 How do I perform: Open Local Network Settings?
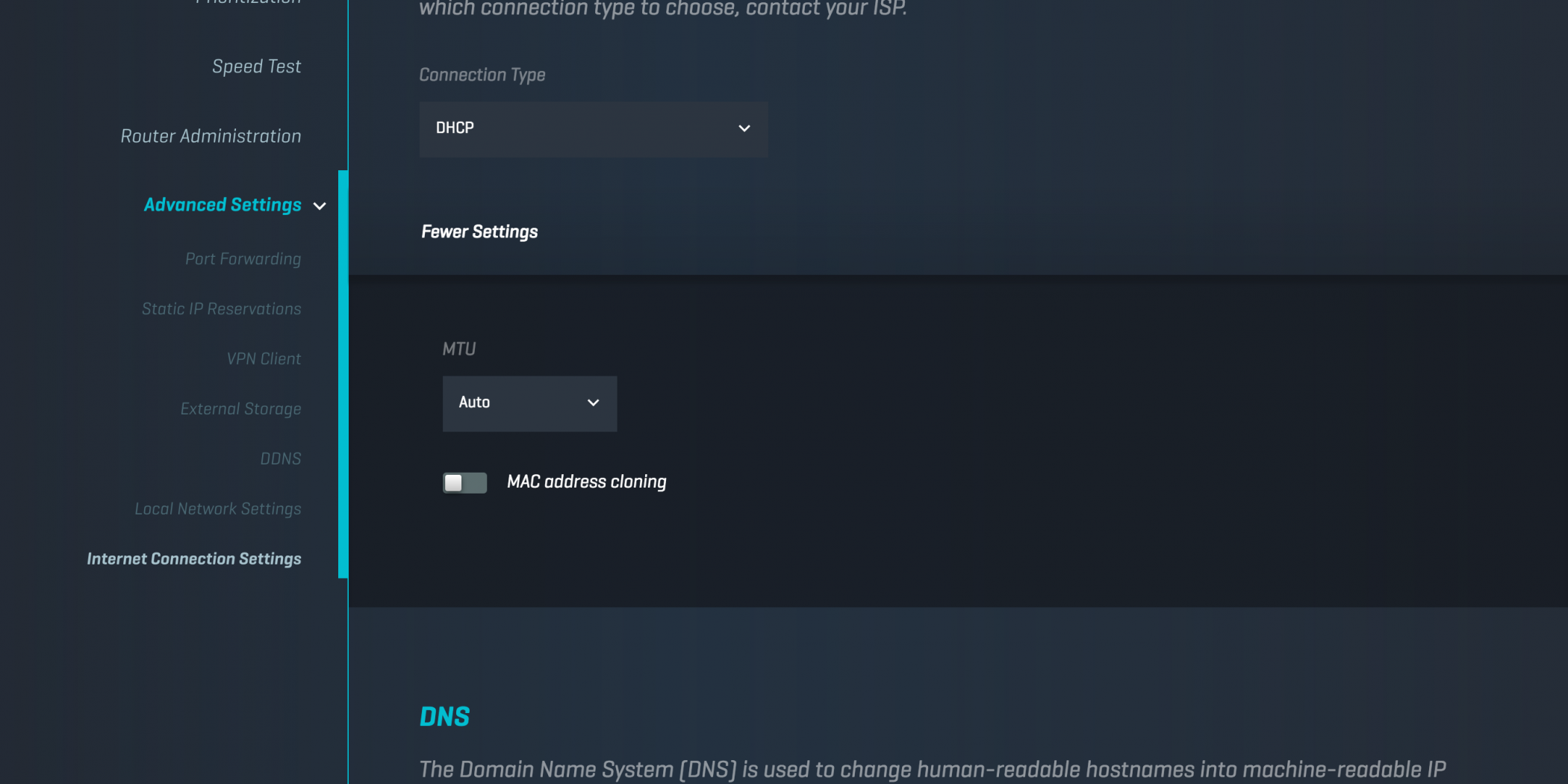pos(217,509)
